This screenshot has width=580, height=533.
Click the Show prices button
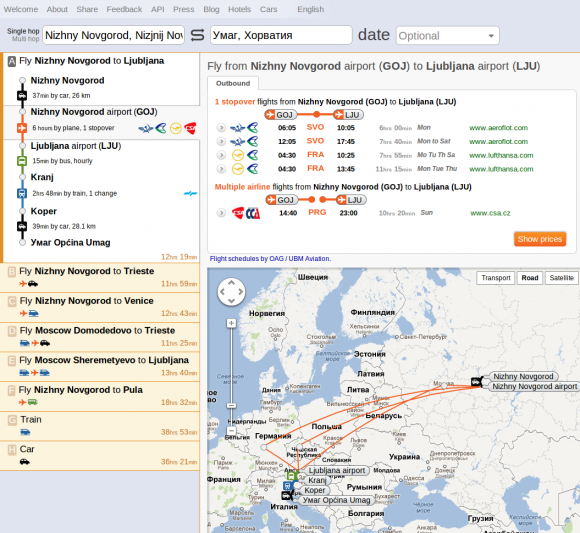click(540, 239)
